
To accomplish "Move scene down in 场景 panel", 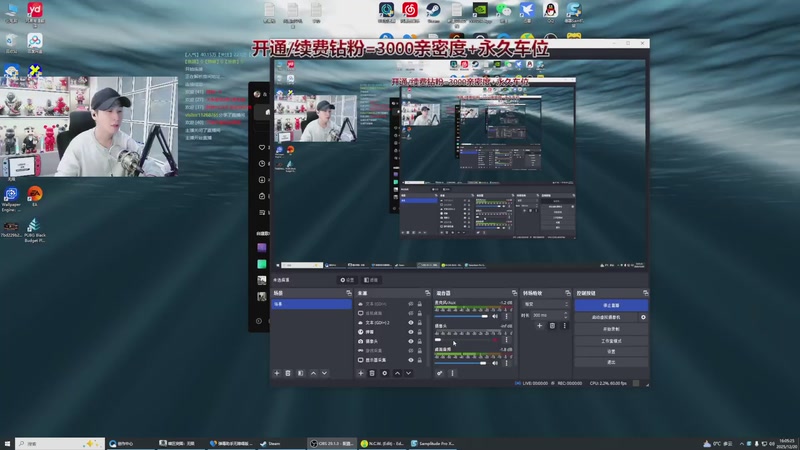I will pos(324,373).
